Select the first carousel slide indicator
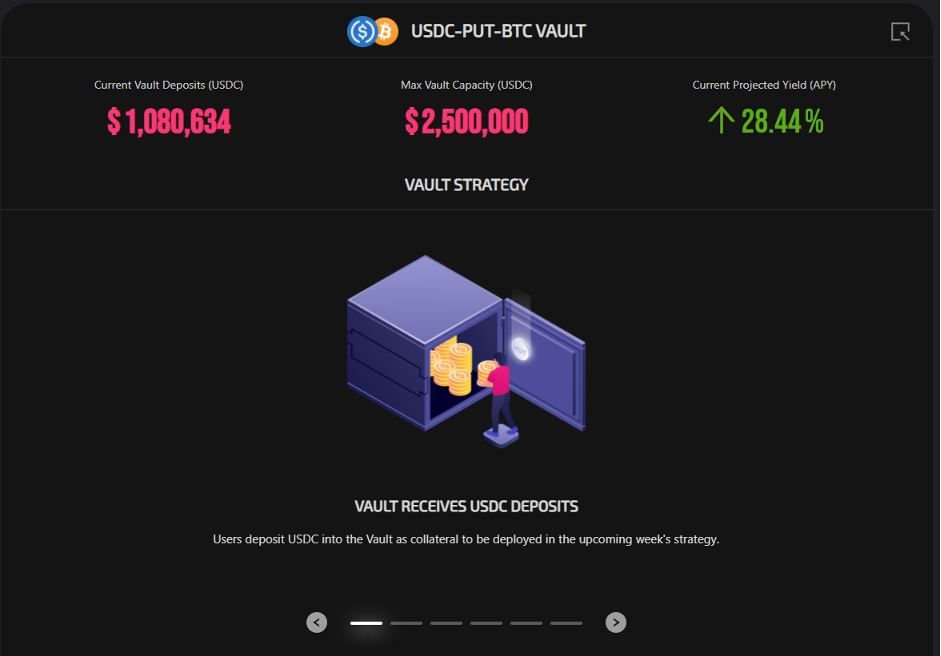Screen dimensions: 941x656 [366, 623]
